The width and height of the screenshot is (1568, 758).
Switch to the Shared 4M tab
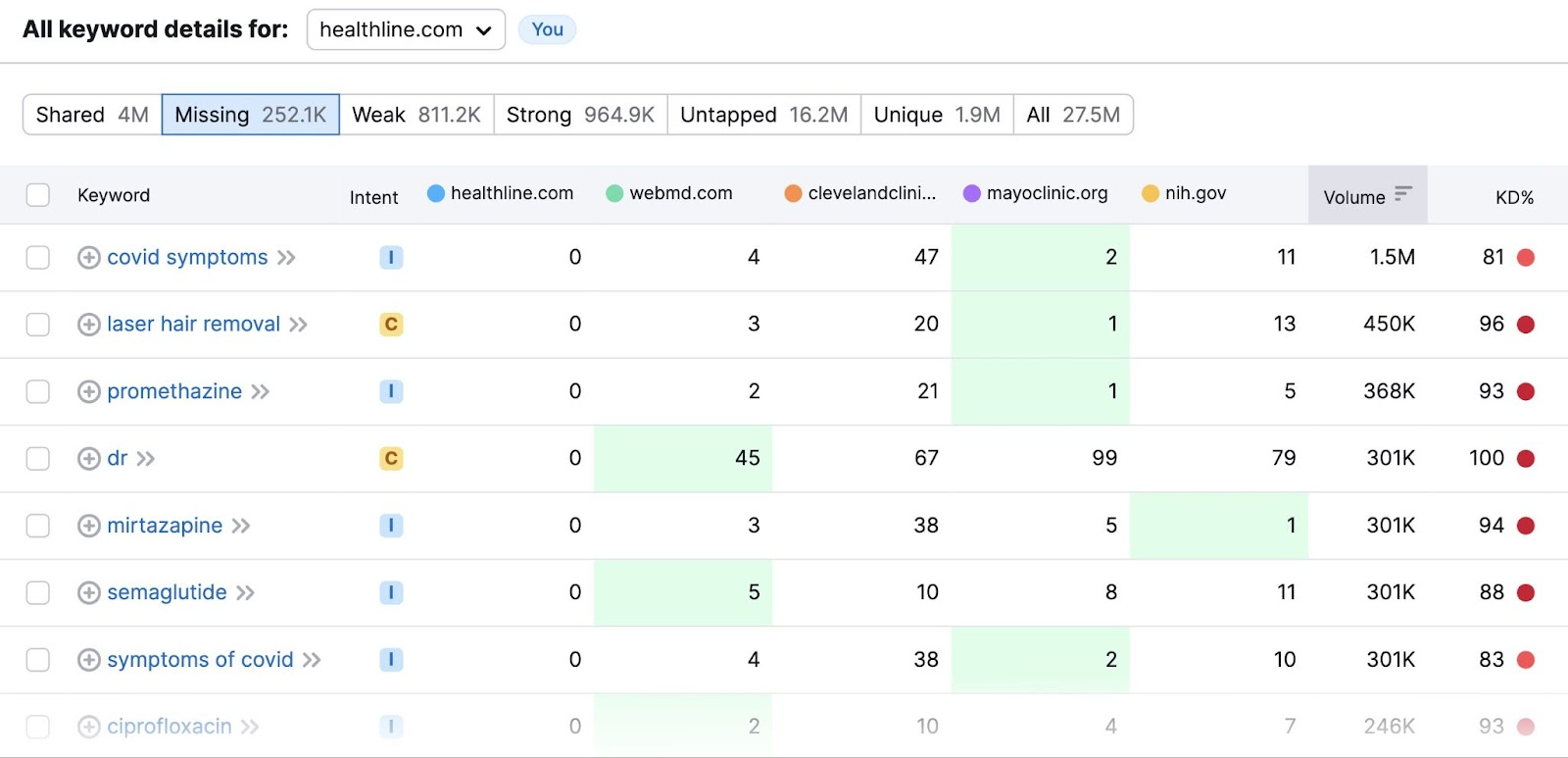[x=92, y=115]
